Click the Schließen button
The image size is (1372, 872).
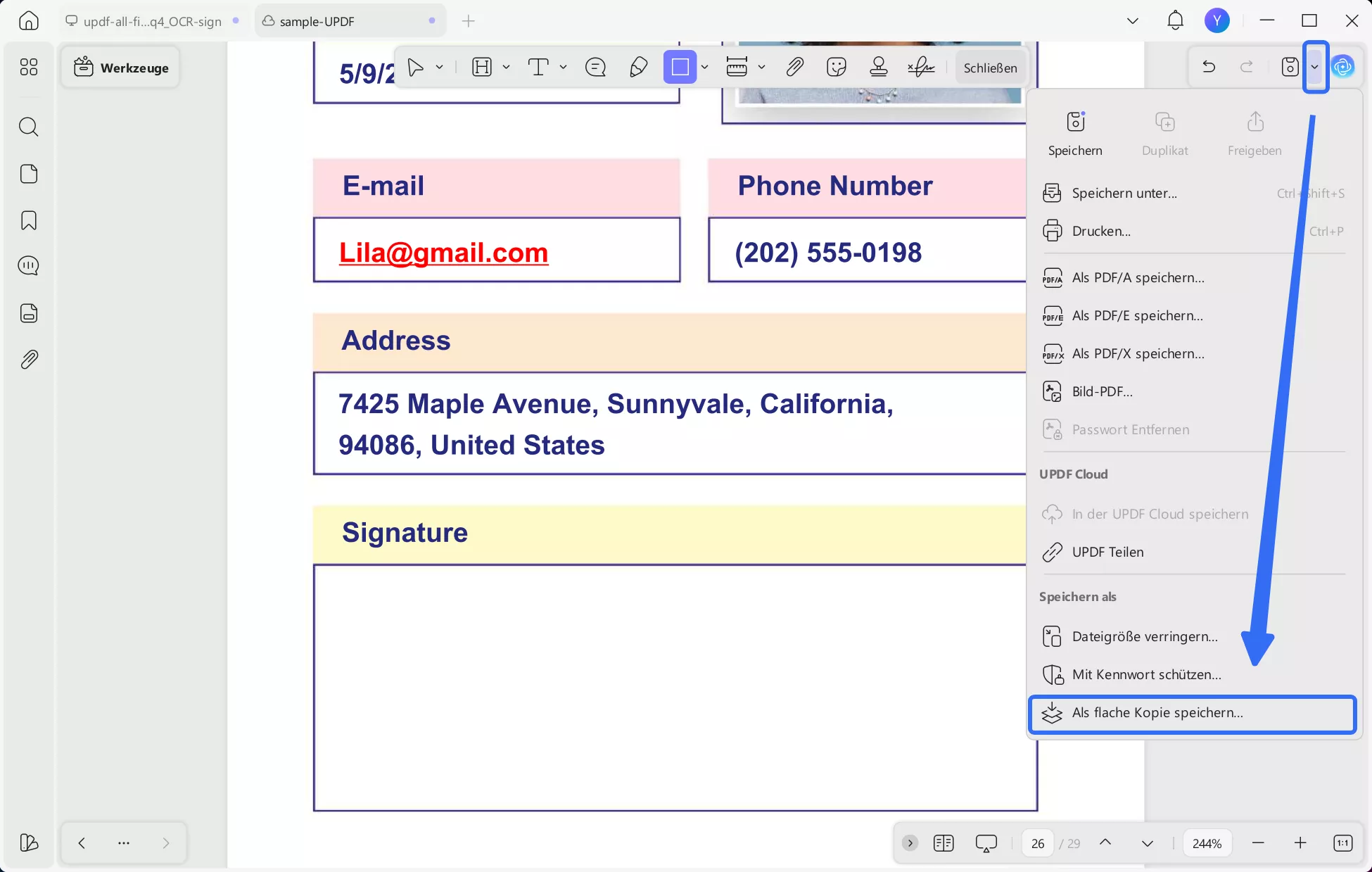tap(990, 68)
